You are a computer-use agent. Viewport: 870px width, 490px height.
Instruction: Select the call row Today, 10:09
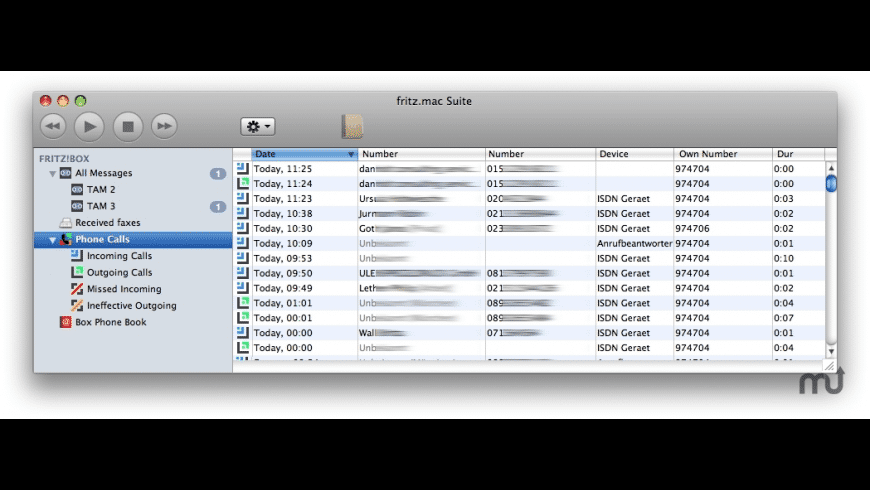click(529, 244)
